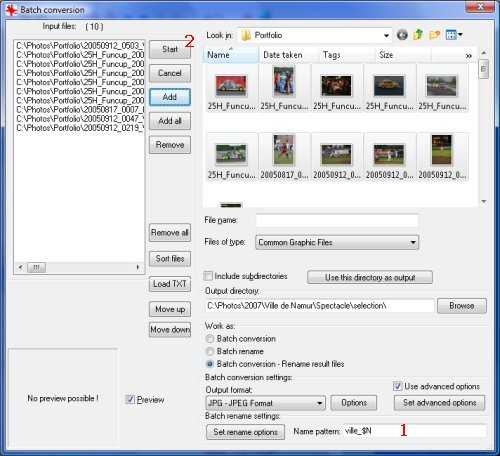Click the Remove all button

point(170,233)
